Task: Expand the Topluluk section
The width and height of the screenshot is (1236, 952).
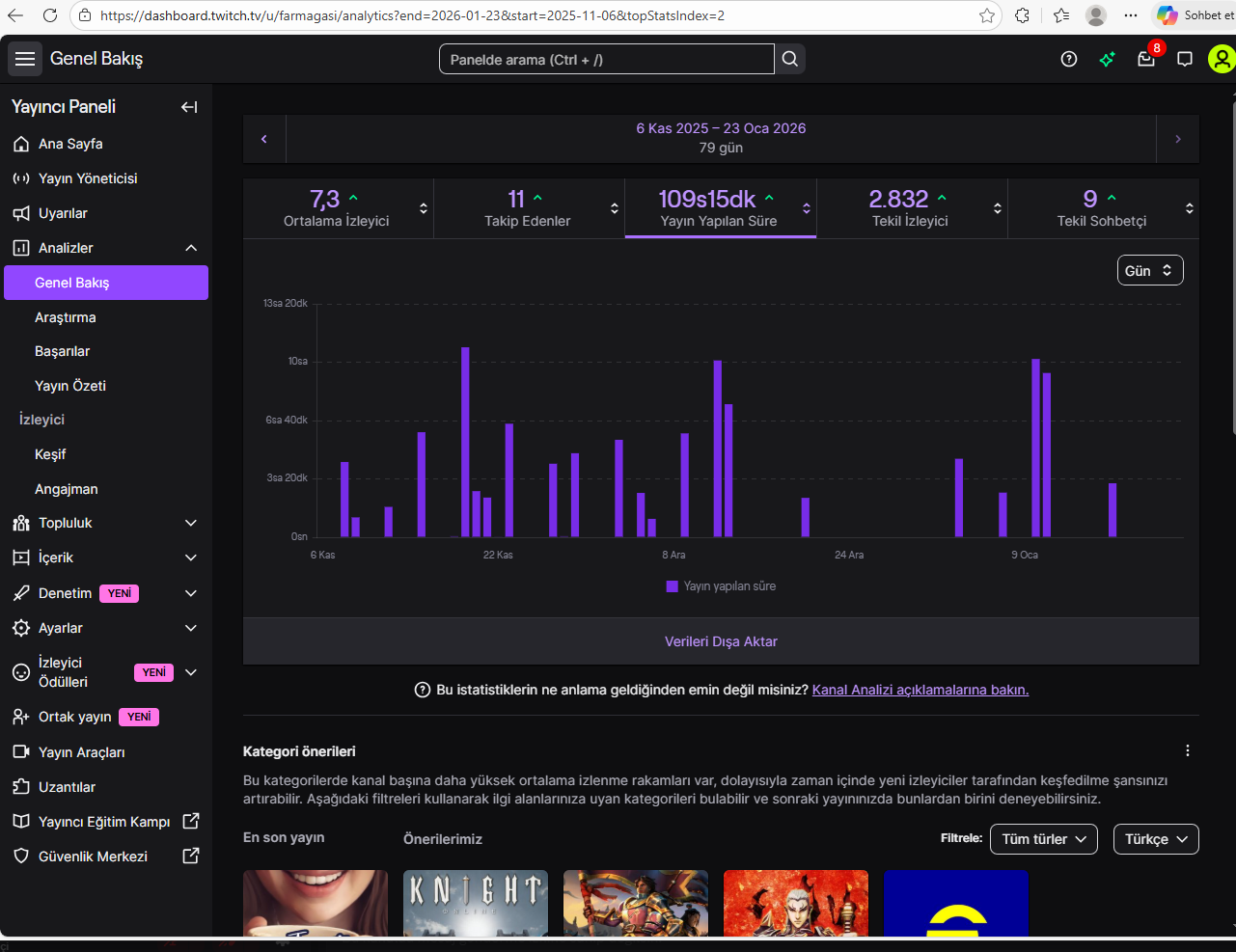Action: (x=191, y=523)
